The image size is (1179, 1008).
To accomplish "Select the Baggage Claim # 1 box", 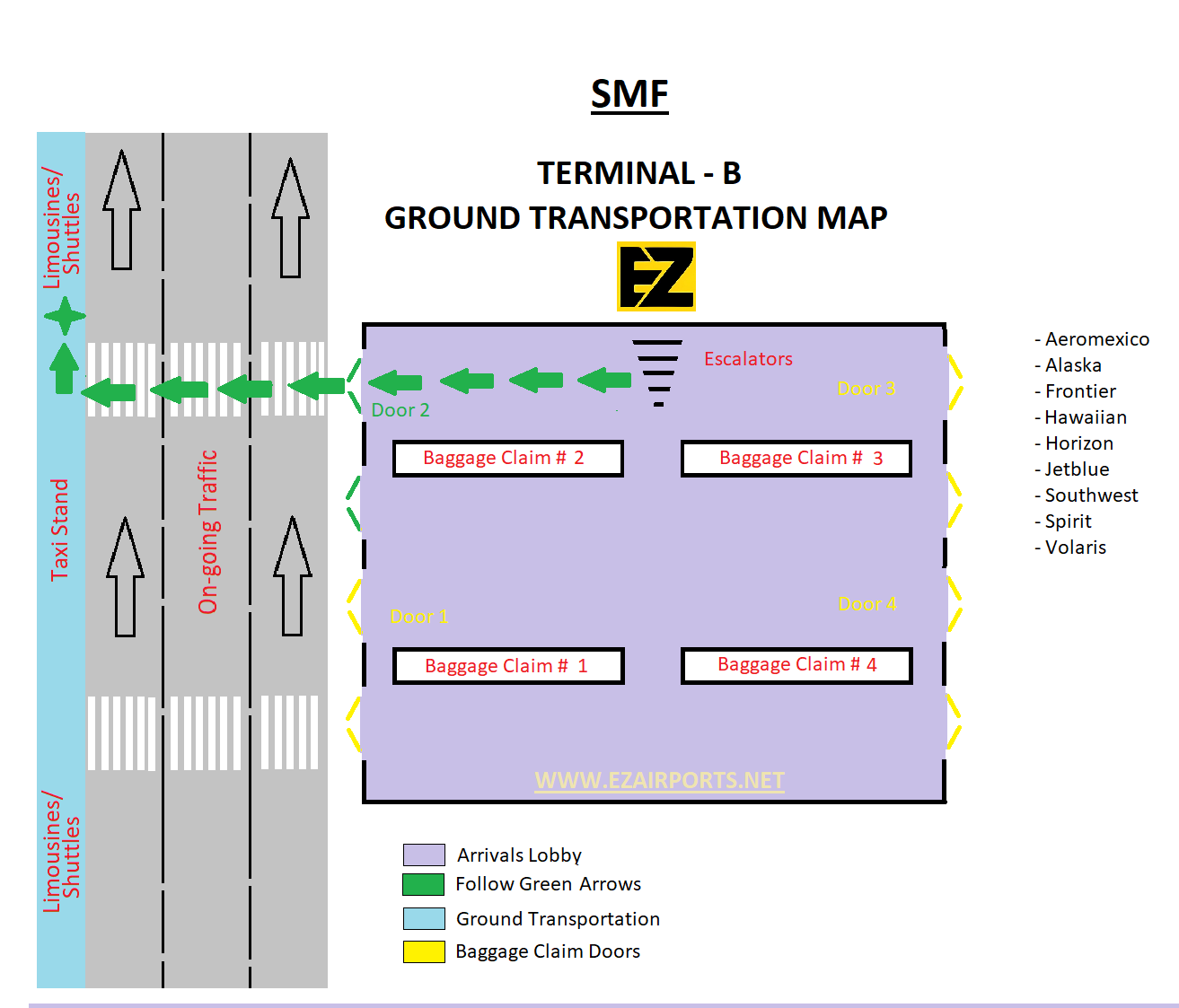I will click(x=508, y=666).
